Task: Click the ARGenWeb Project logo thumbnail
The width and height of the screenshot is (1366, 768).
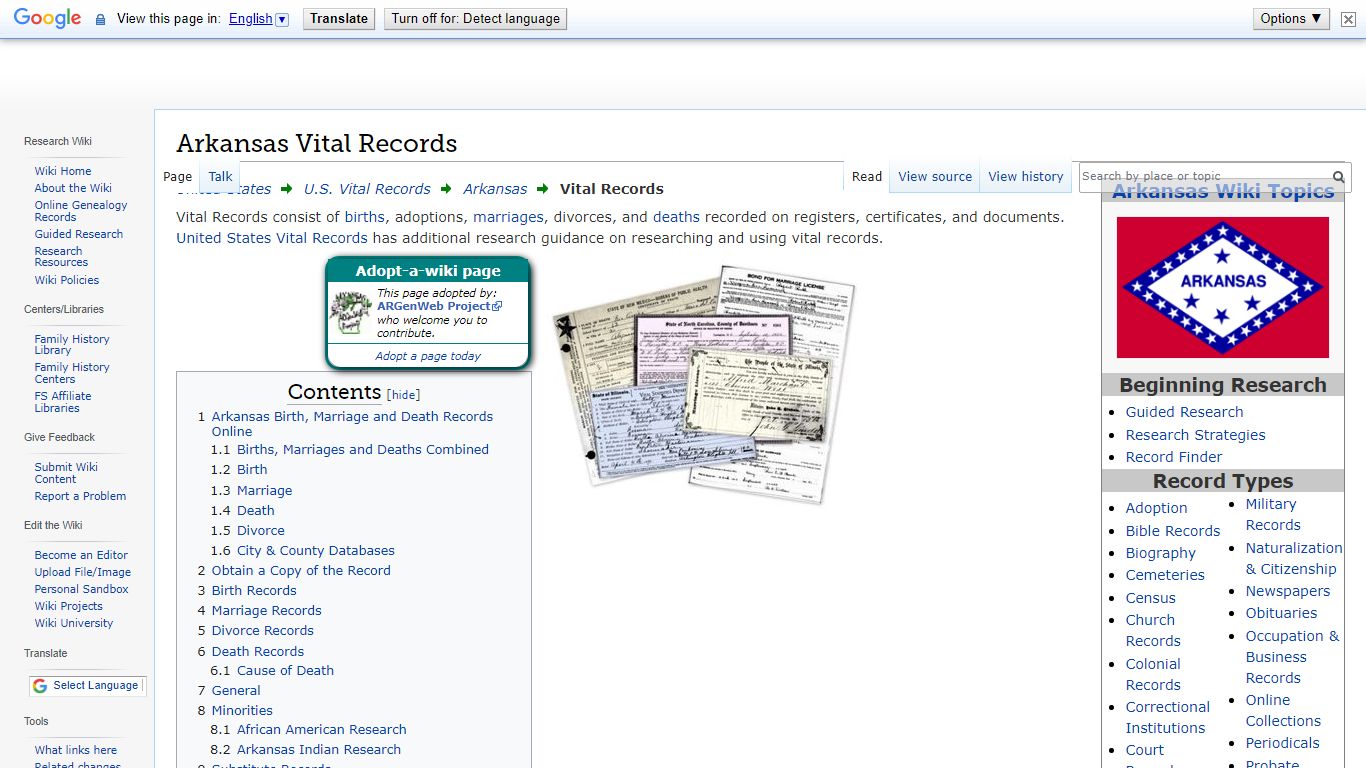Action: 351,313
